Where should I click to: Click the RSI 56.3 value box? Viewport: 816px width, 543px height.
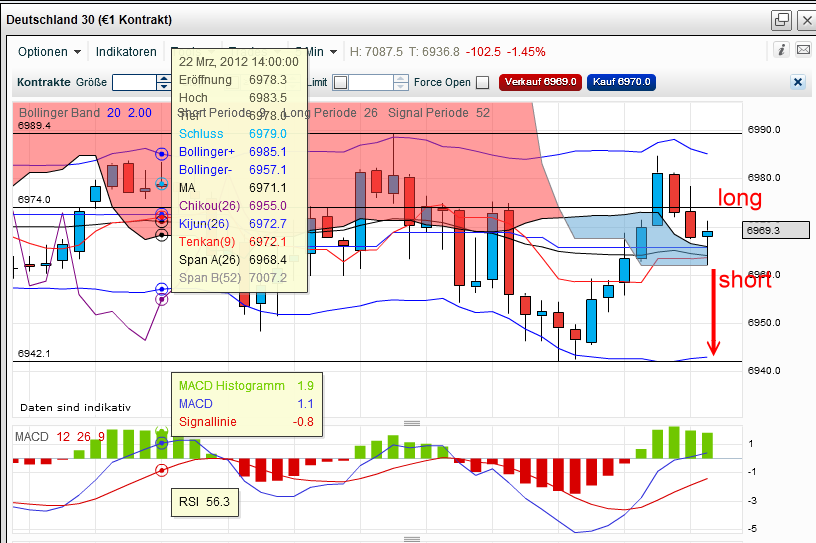pyautogui.click(x=205, y=502)
